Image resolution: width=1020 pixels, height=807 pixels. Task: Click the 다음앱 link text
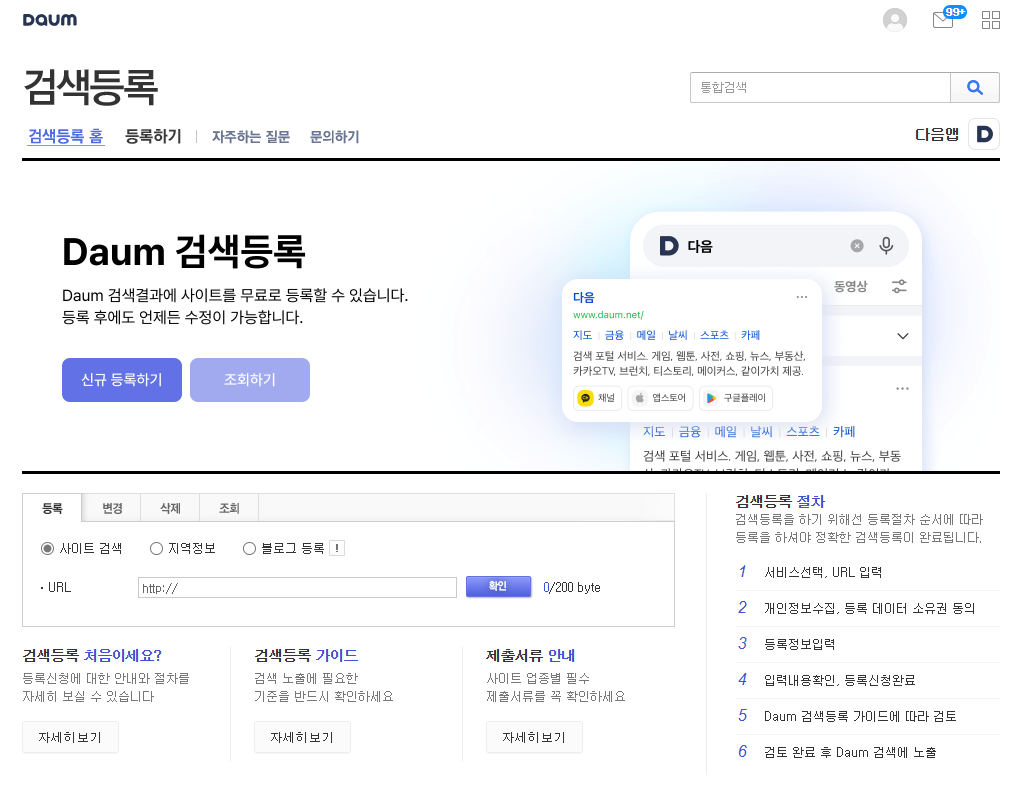pyautogui.click(x=937, y=135)
